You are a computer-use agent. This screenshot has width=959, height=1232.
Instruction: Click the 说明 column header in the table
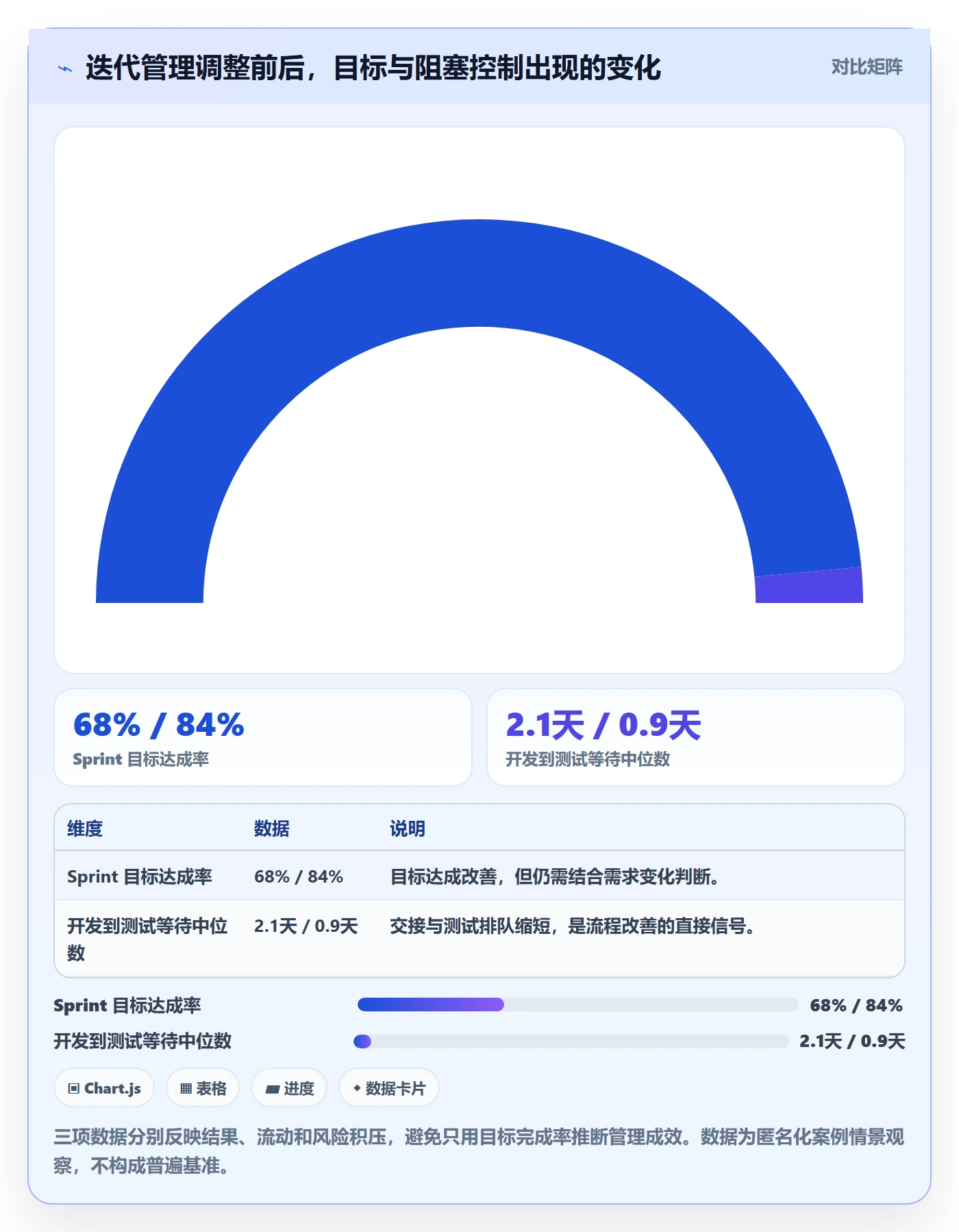(x=408, y=828)
